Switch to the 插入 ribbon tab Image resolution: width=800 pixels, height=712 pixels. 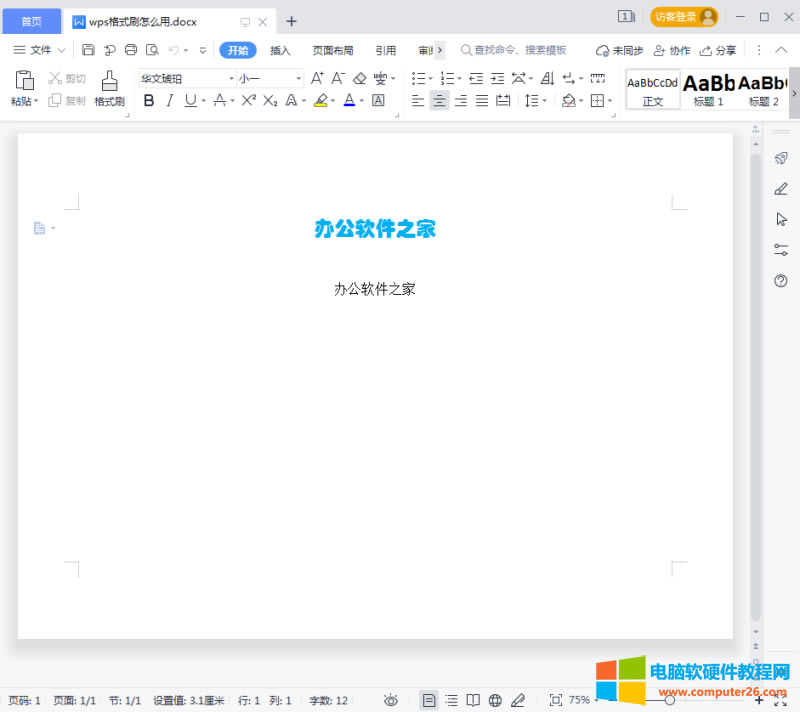coord(280,50)
